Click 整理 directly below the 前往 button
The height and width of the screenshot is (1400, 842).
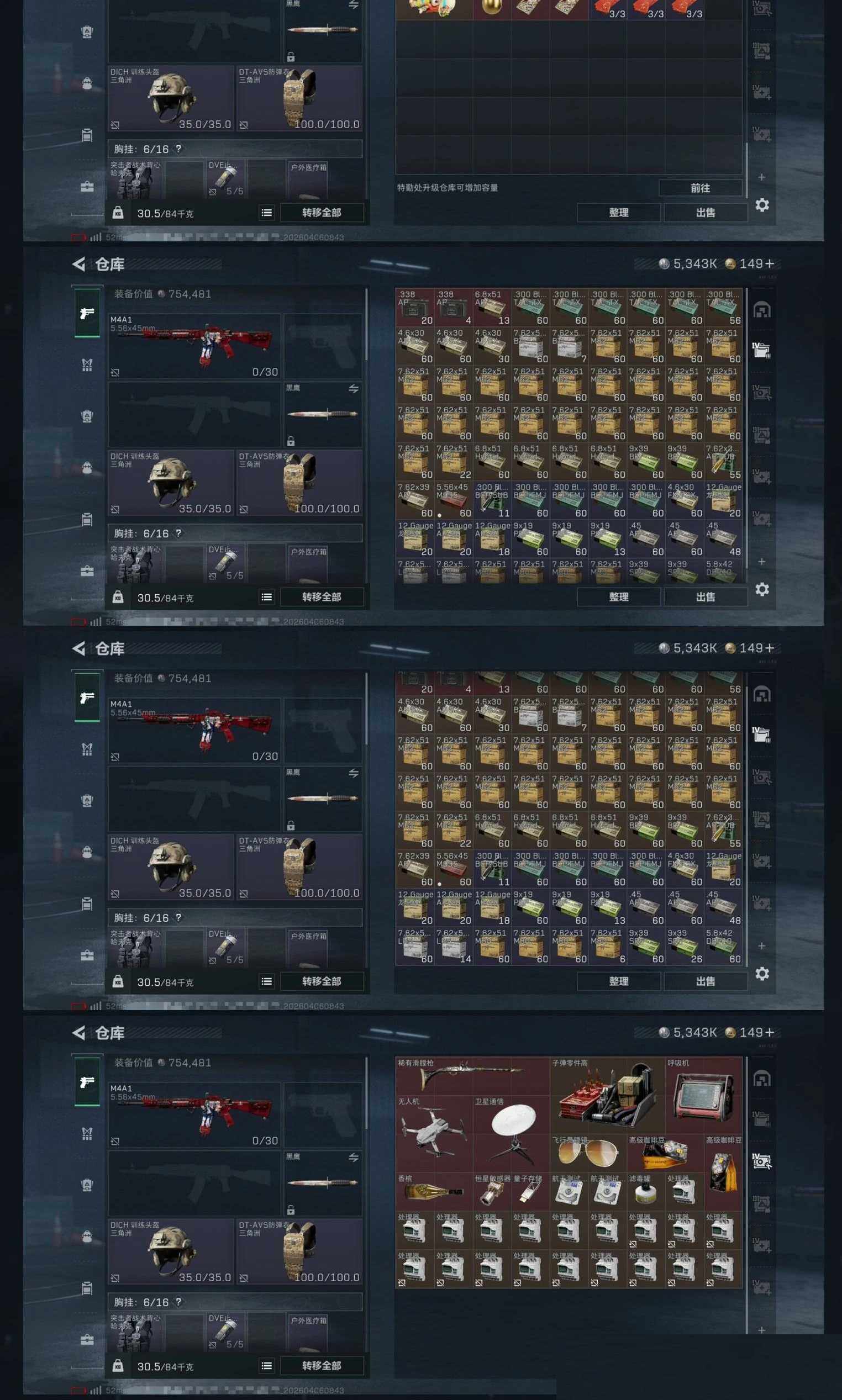(618, 212)
